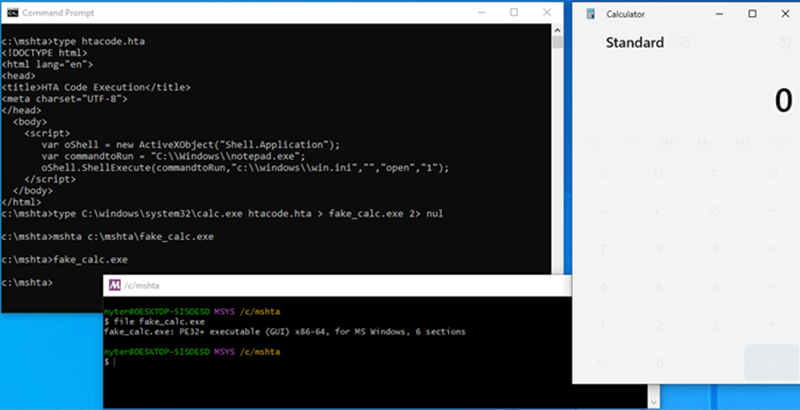
Task: Click the MSYS window scrollbar down arrow
Action: coord(653,403)
